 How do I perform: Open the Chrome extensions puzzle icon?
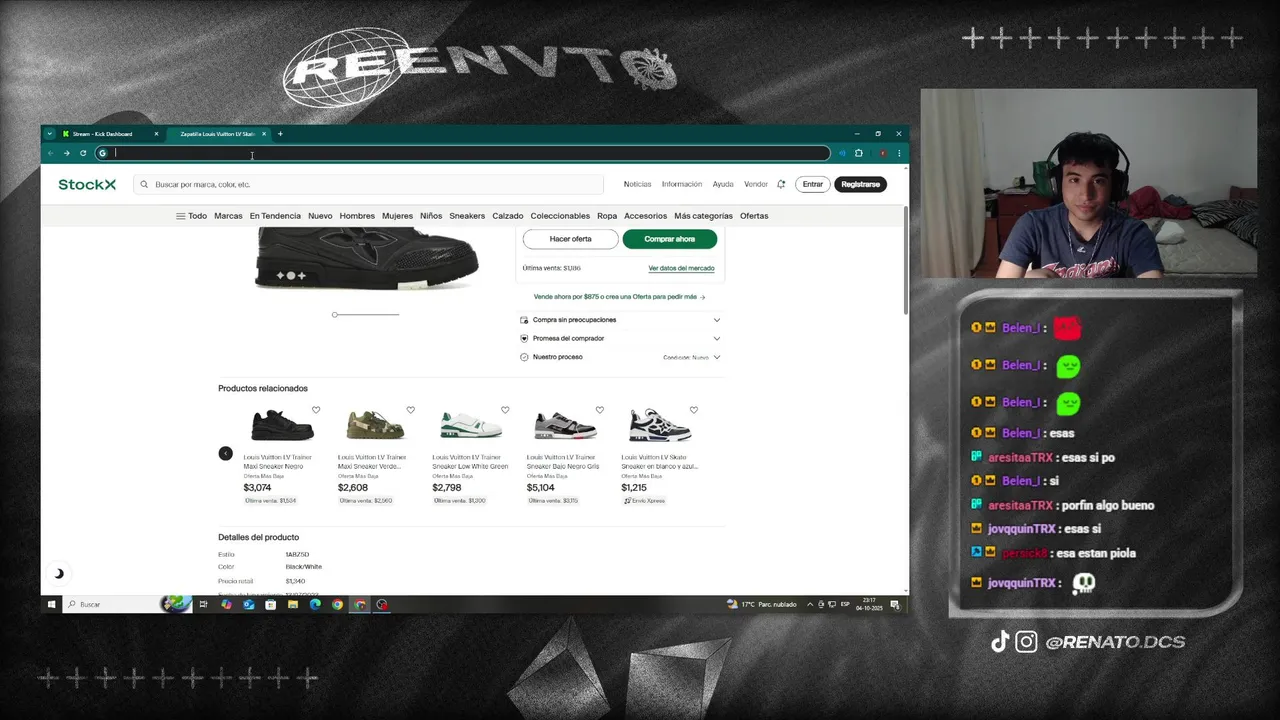pyautogui.click(x=858, y=153)
